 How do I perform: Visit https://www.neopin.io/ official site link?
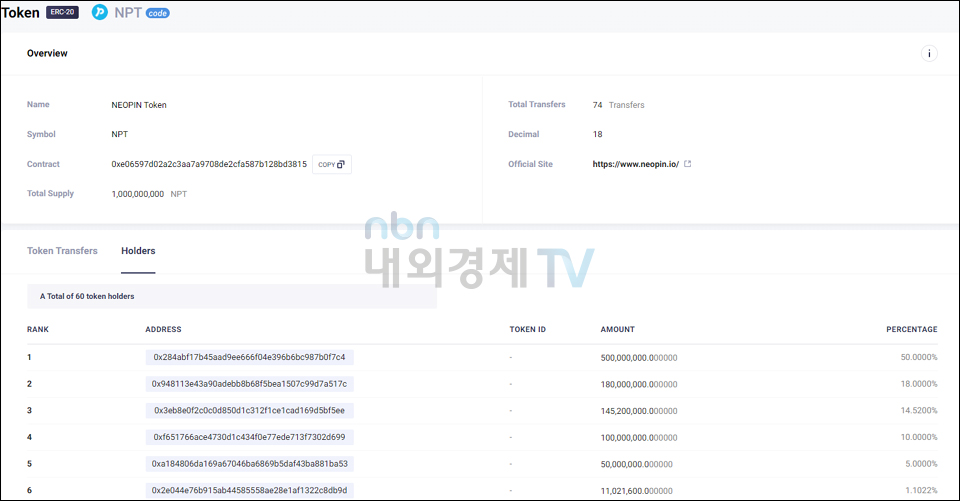pyautogui.click(x=636, y=164)
